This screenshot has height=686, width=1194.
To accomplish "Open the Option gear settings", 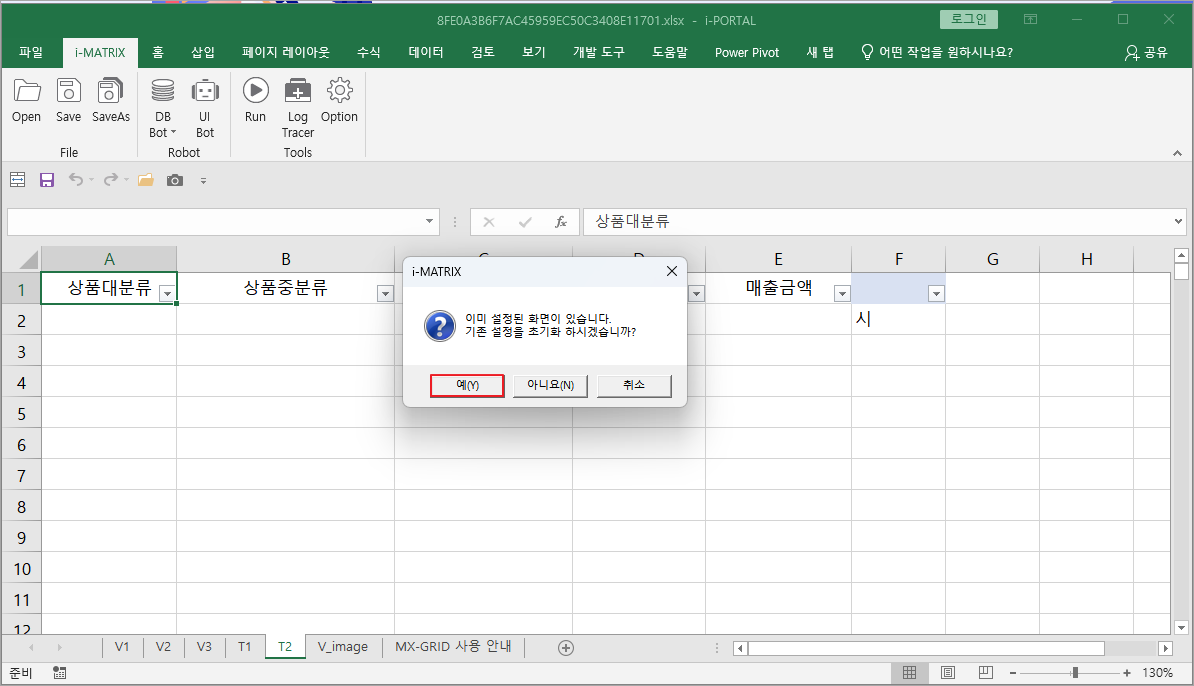I will pyautogui.click(x=339, y=100).
